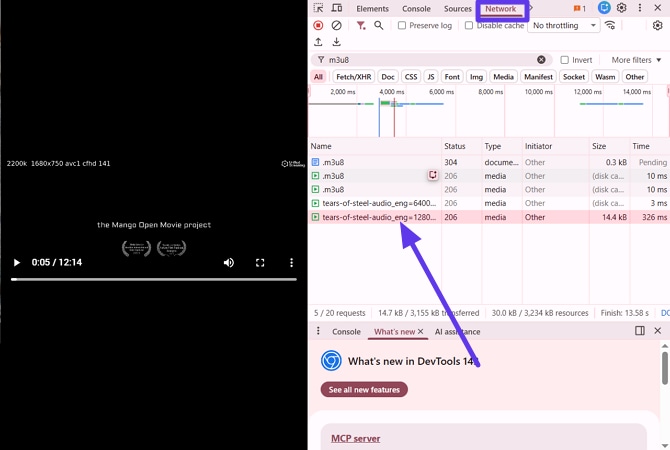Open the blue AI assistance icon in the top bar
670x450 pixels.
(604, 8)
